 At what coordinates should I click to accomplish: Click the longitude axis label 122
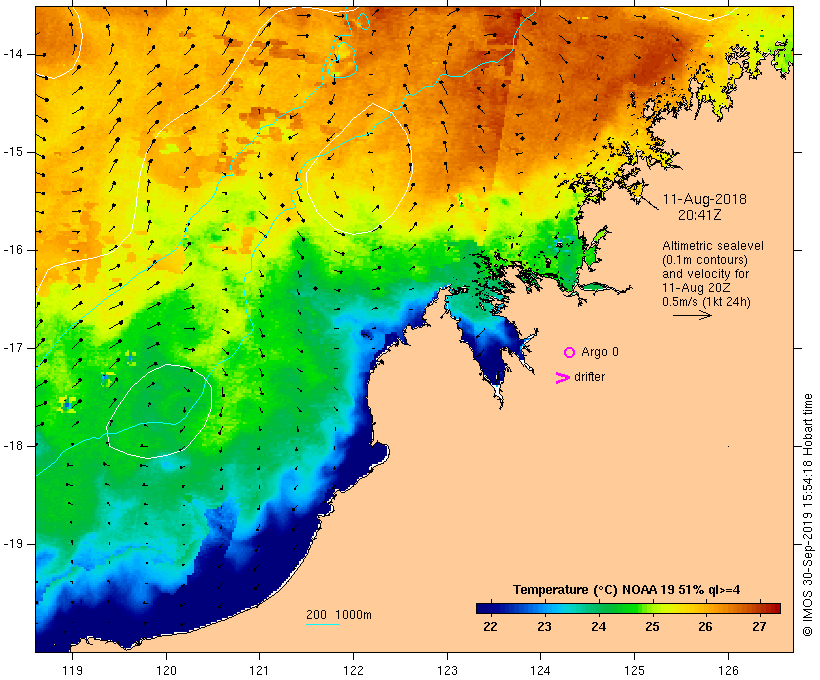point(354,671)
